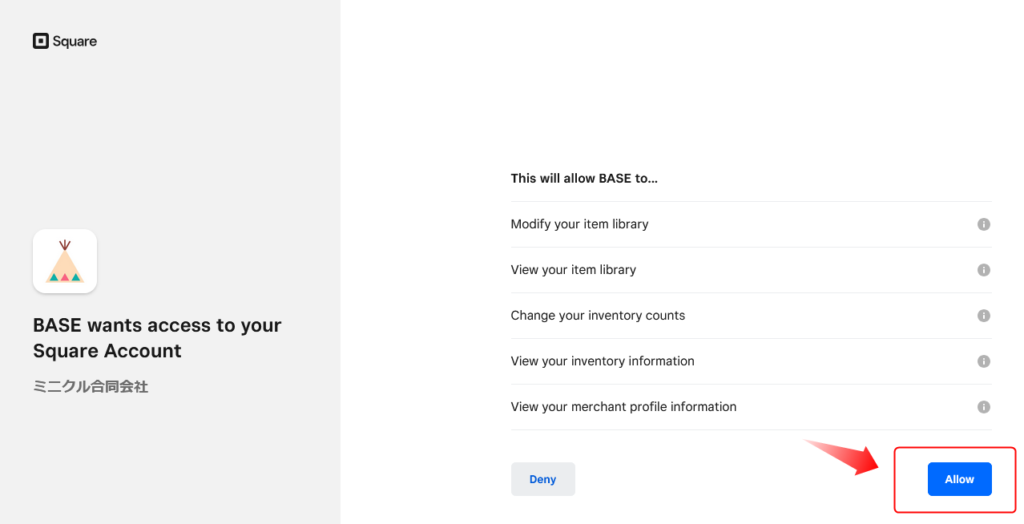This screenshot has height=524, width=1024.
Task: Click the ミニクル合同会社 company name
Action: click(x=90, y=386)
